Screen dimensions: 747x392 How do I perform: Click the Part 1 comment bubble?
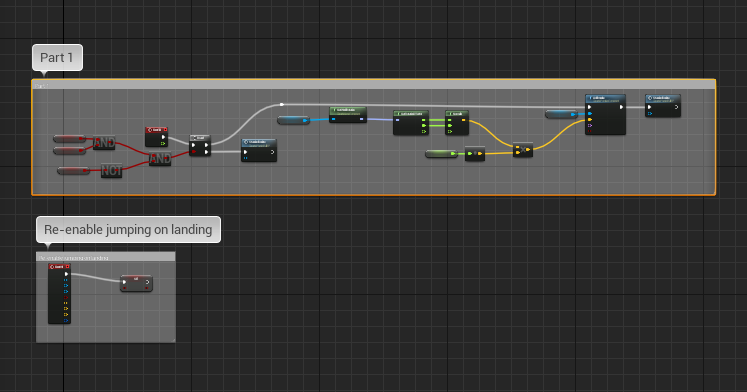(x=57, y=58)
